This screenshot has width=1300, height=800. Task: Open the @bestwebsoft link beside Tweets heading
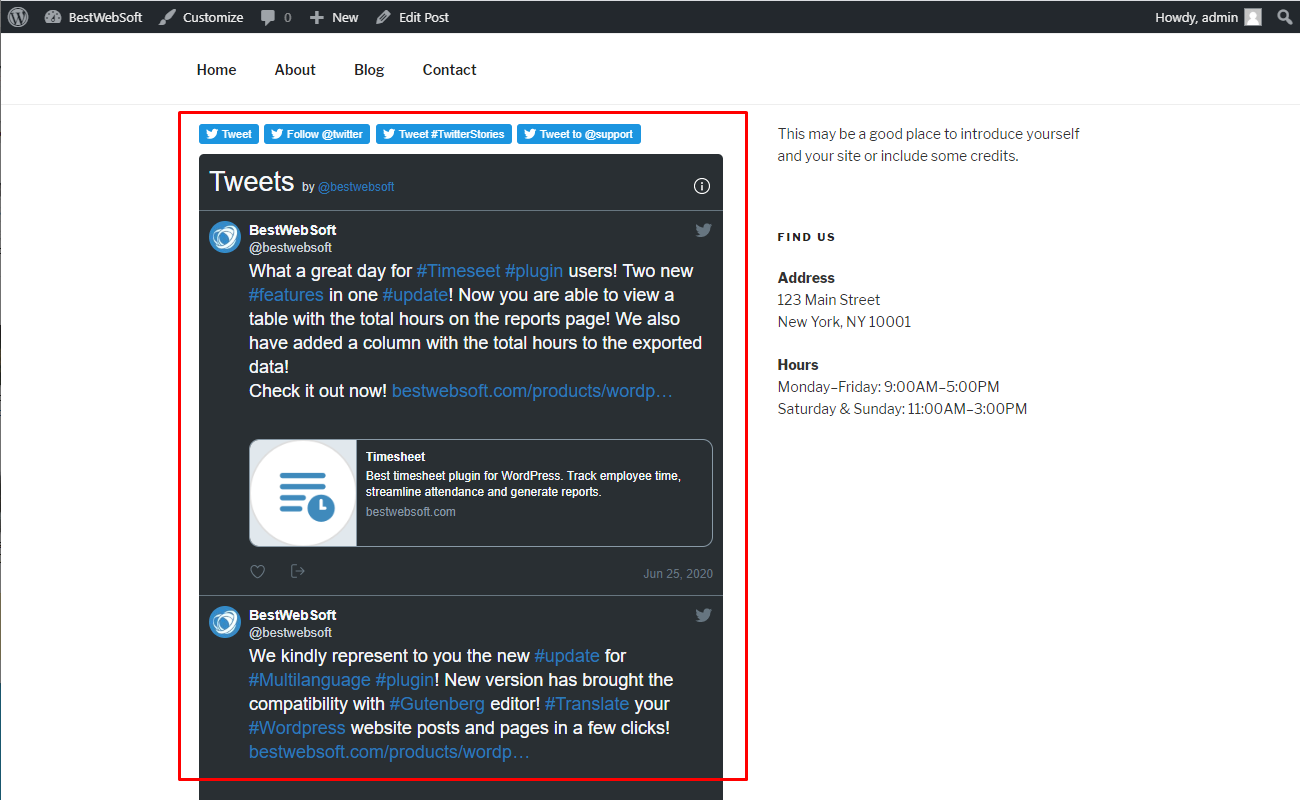coord(356,187)
